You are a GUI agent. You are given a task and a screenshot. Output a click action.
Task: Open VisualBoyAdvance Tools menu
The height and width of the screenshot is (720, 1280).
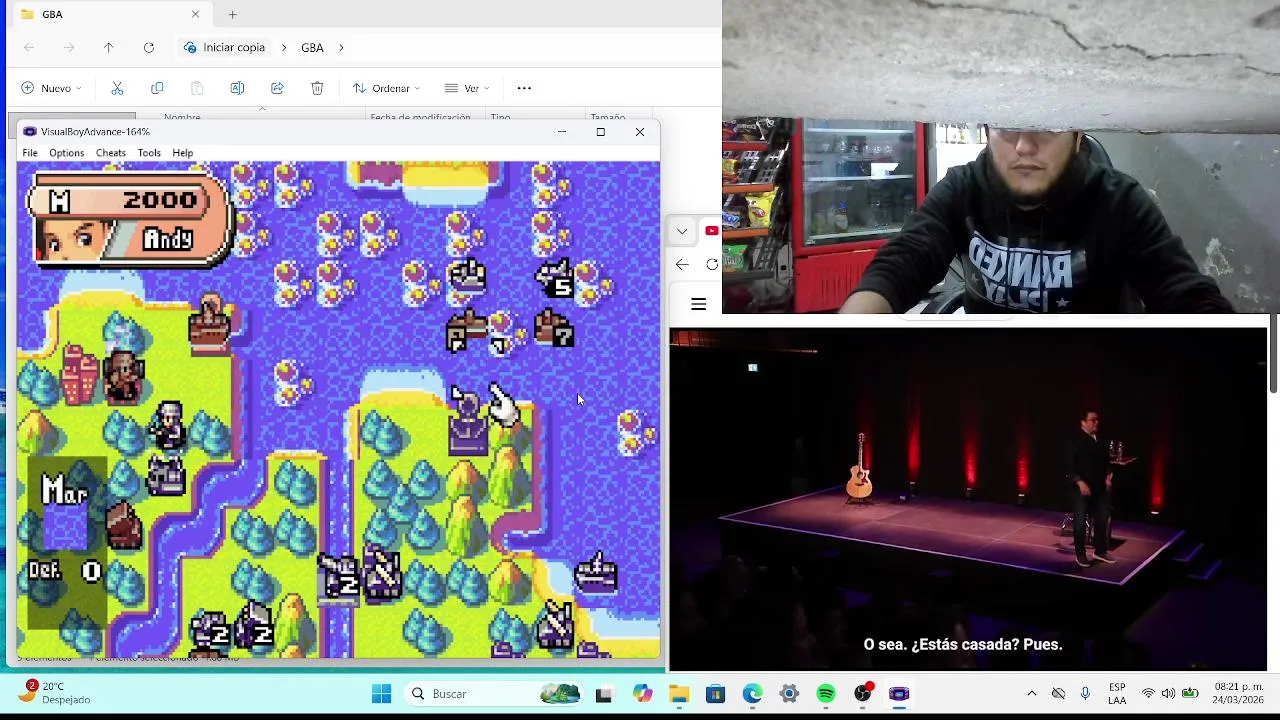149,153
